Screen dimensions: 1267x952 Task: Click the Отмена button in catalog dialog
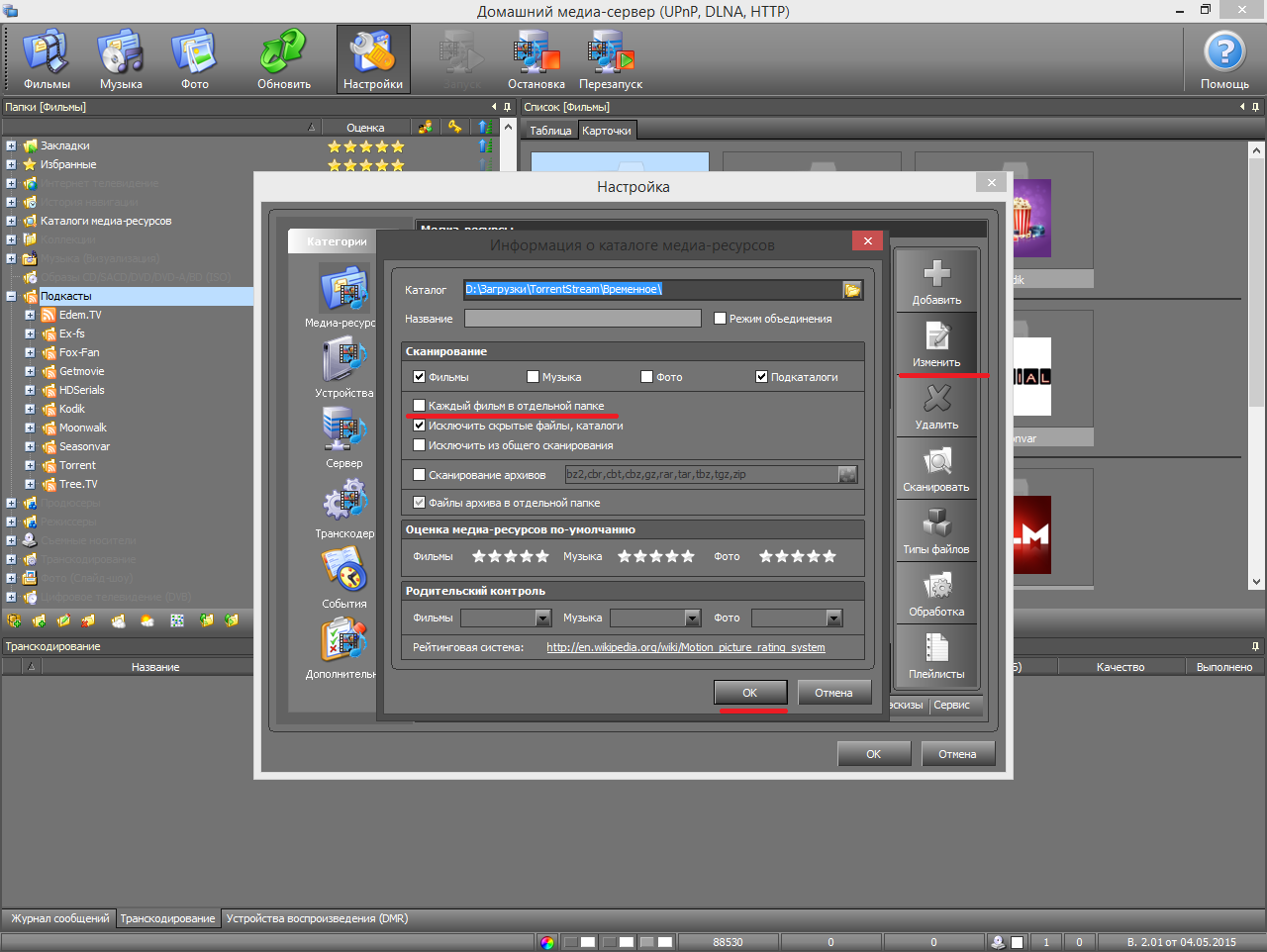tap(833, 693)
